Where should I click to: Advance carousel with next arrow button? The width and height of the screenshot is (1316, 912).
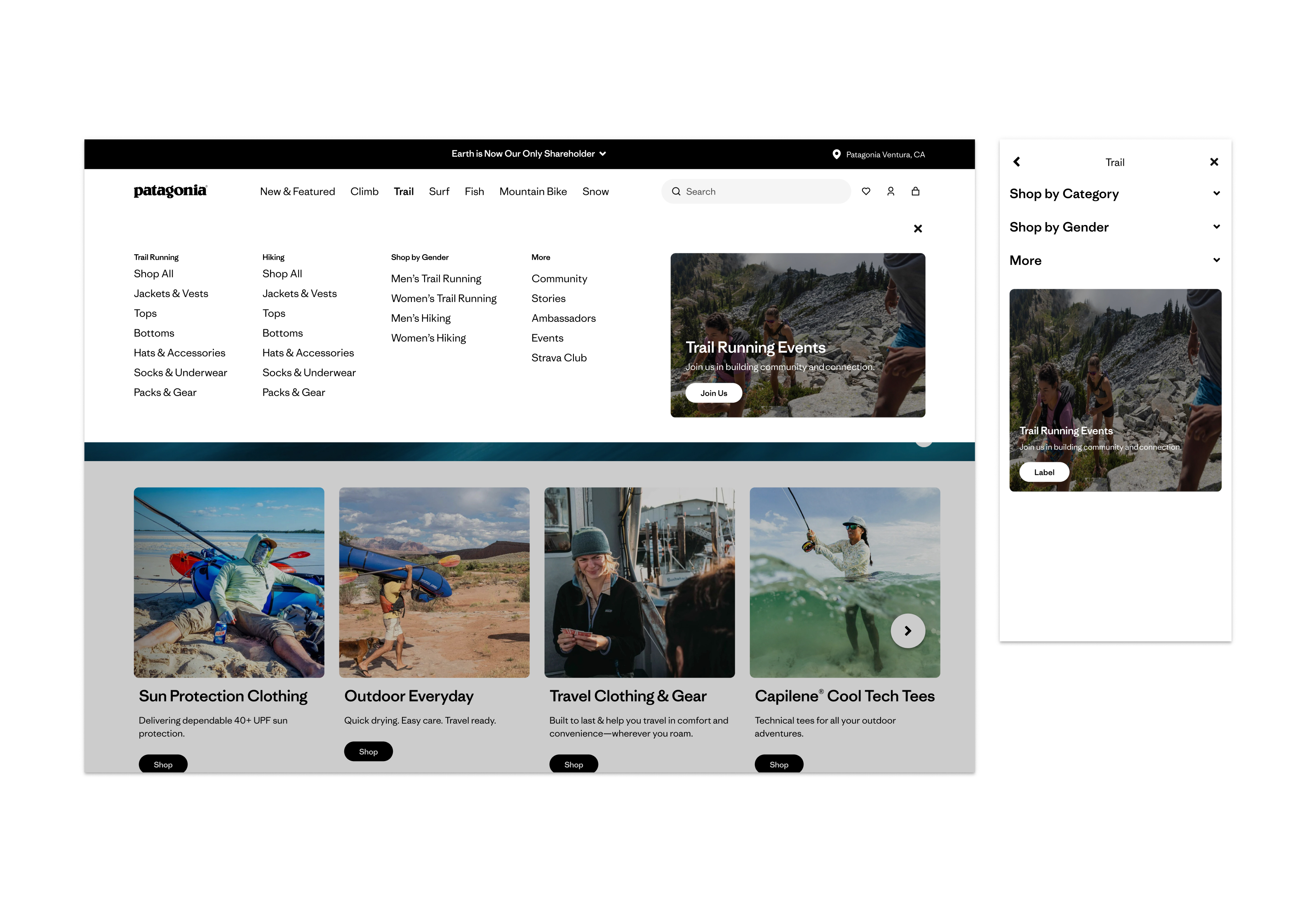click(907, 631)
